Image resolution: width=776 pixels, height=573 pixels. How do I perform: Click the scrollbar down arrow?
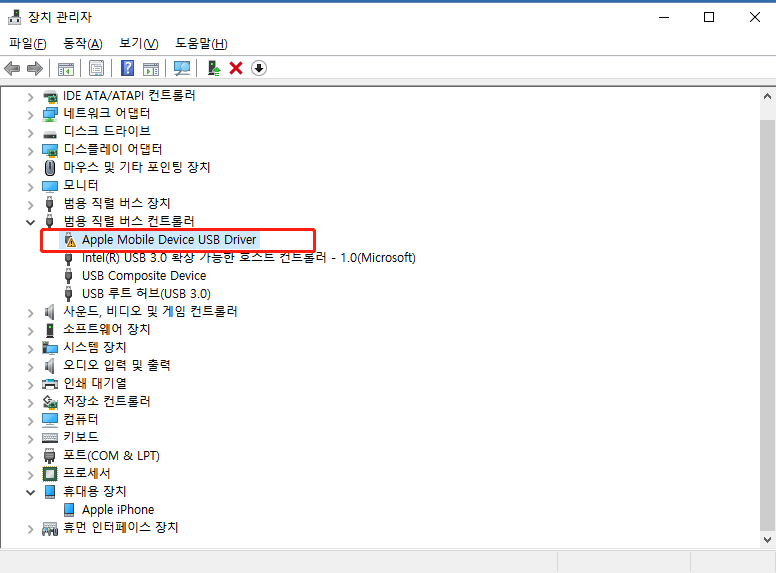coord(767,540)
